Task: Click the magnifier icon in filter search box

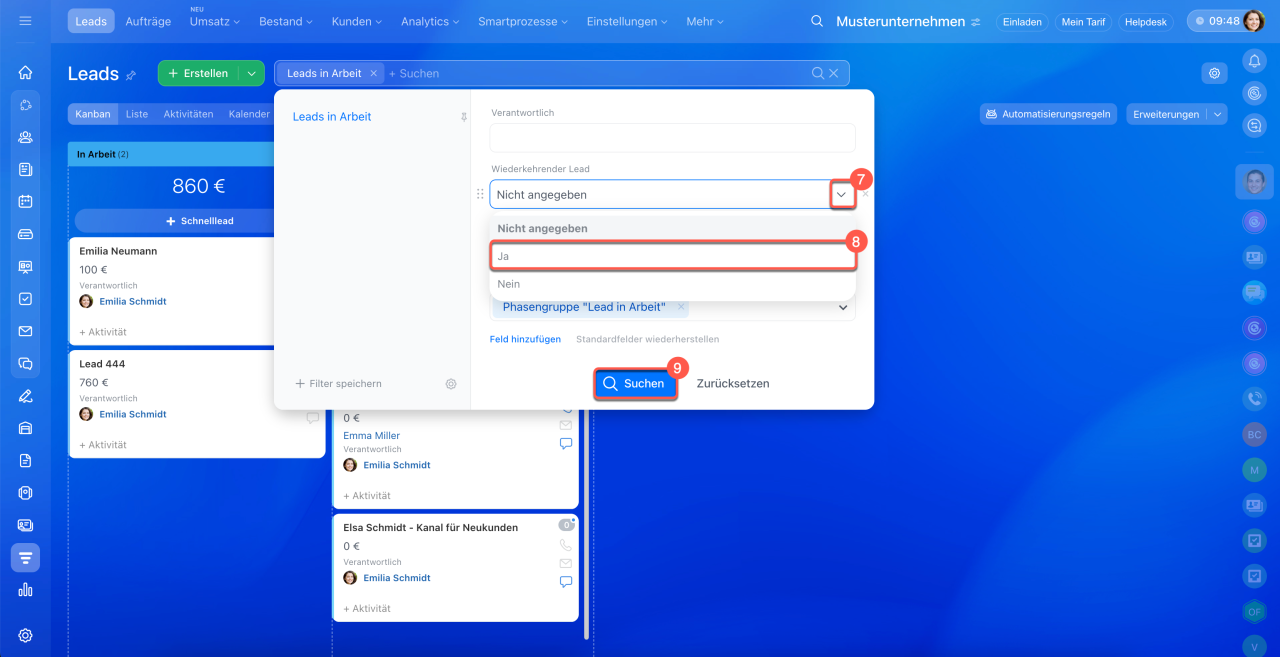Action: pos(818,73)
